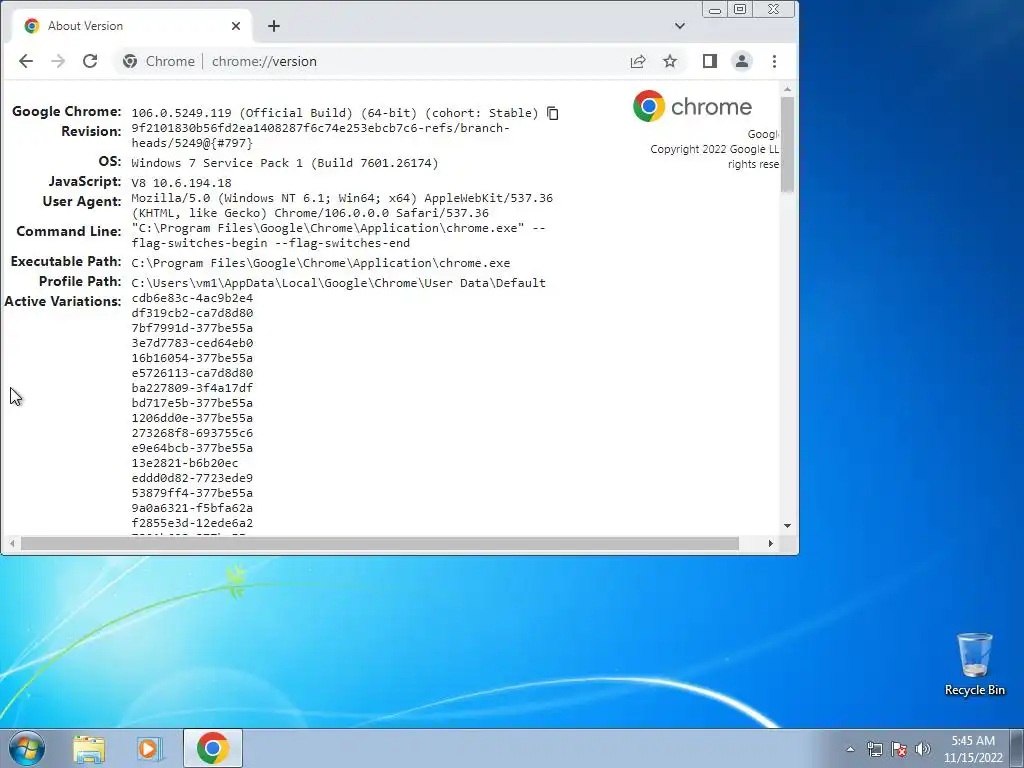Click the Show desktop strip at the taskbar's far end

pos(1017,748)
